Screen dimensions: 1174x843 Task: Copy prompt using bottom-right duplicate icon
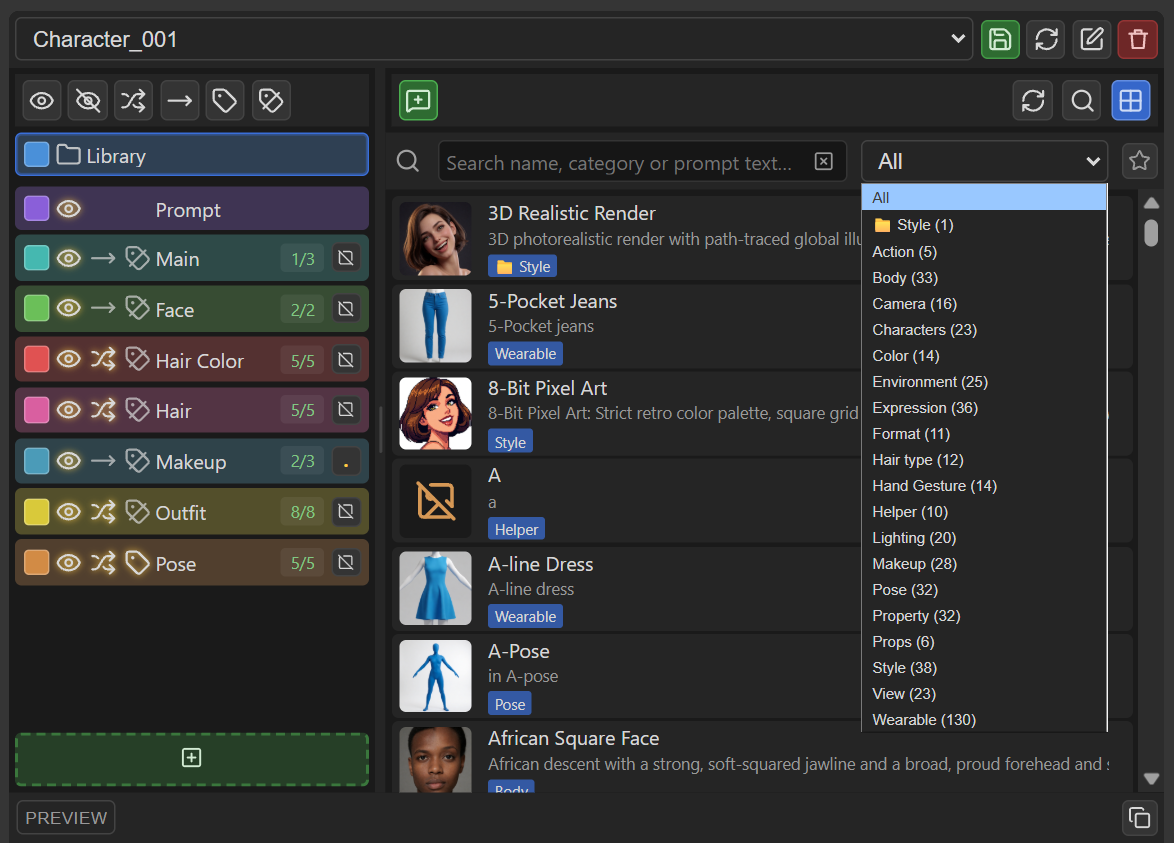(x=1140, y=818)
